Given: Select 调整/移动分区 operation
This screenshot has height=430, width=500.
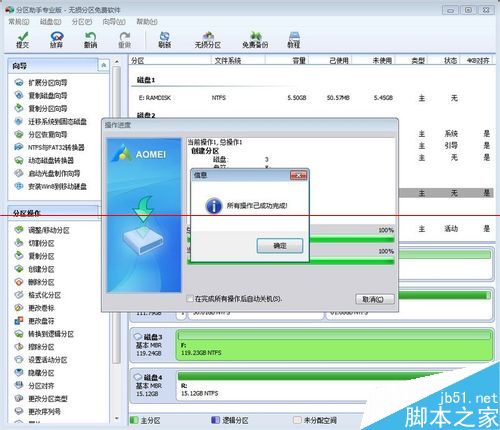Looking at the screenshot, I should pos(42,230).
